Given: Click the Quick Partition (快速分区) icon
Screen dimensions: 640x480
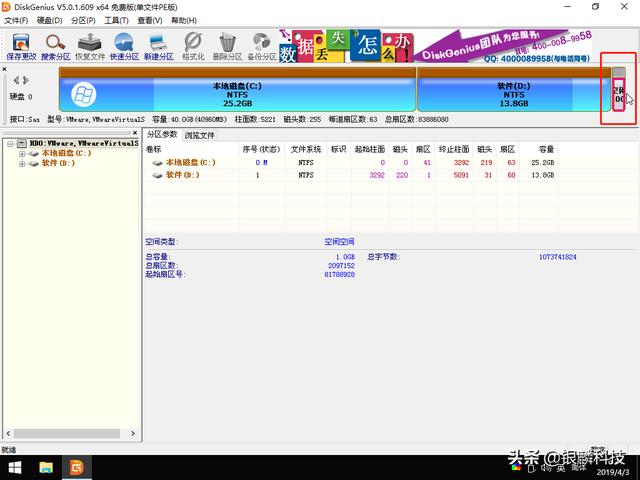Looking at the screenshot, I should tap(124, 47).
